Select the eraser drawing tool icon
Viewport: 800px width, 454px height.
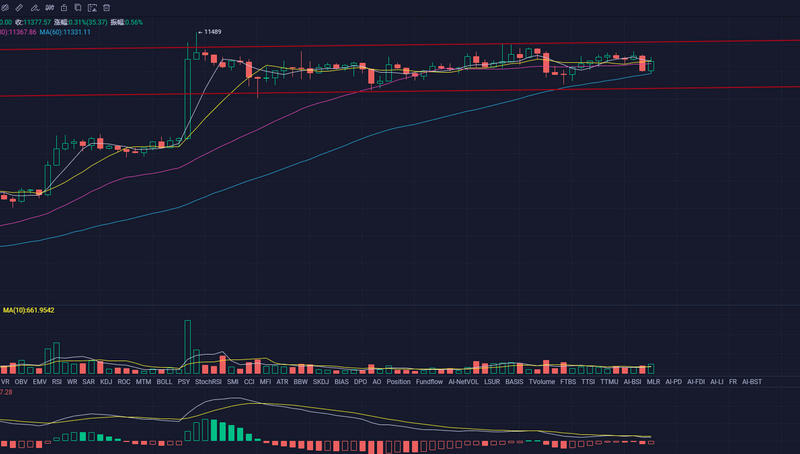pos(35,8)
